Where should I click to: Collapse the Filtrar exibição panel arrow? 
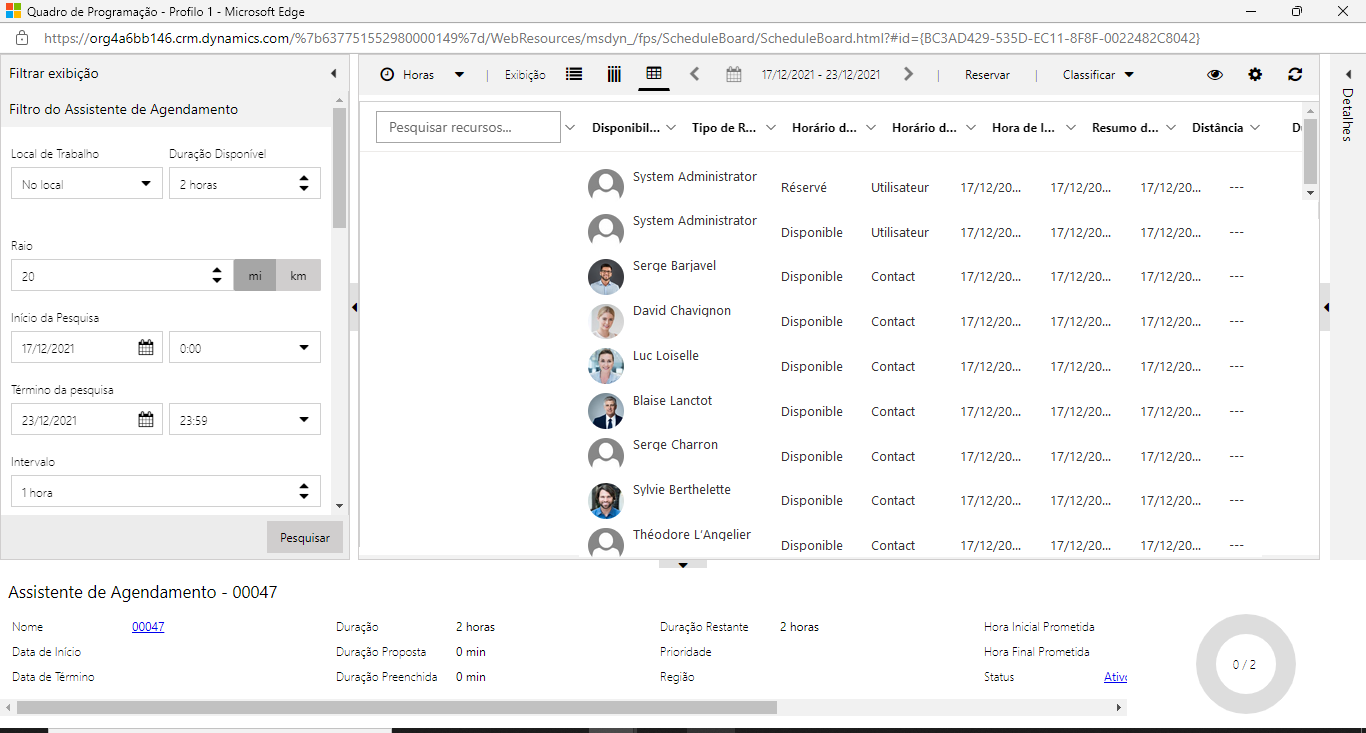[x=334, y=74]
